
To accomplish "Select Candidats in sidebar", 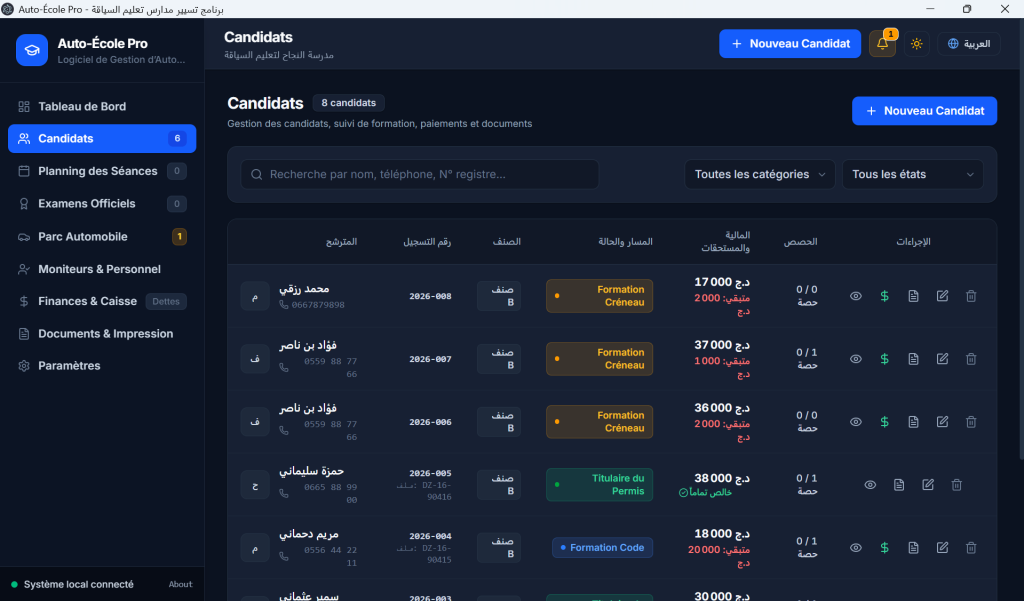I will click(102, 138).
